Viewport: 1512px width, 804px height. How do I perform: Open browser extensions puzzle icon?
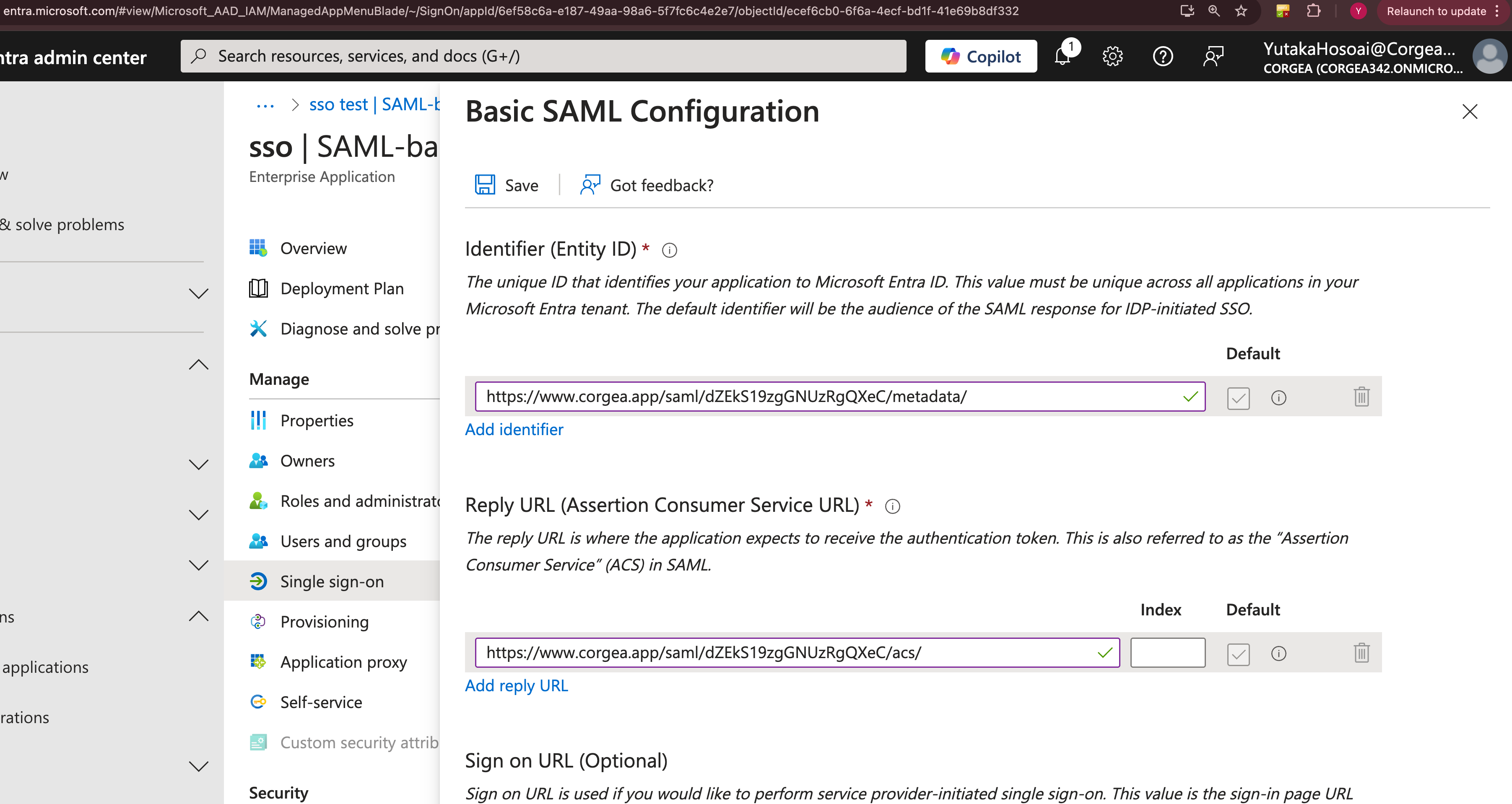pyautogui.click(x=1313, y=11)
